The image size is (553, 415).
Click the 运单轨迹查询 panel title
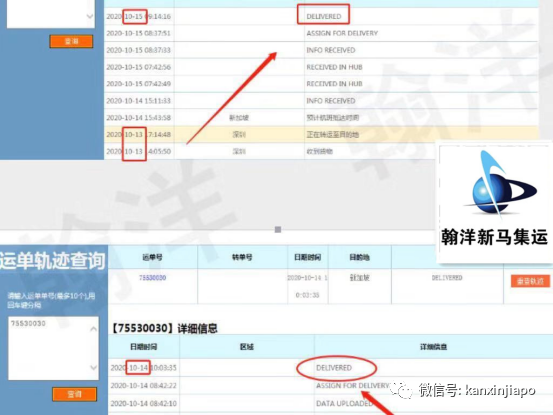(53, 261)
